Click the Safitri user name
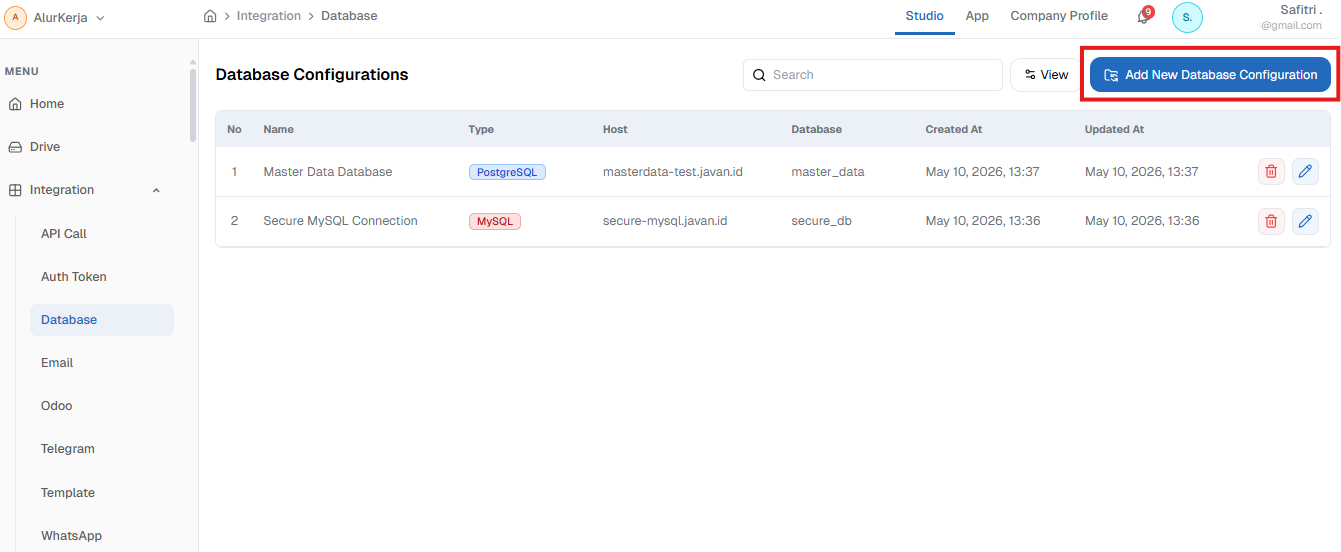 [x=1301, y=10]
